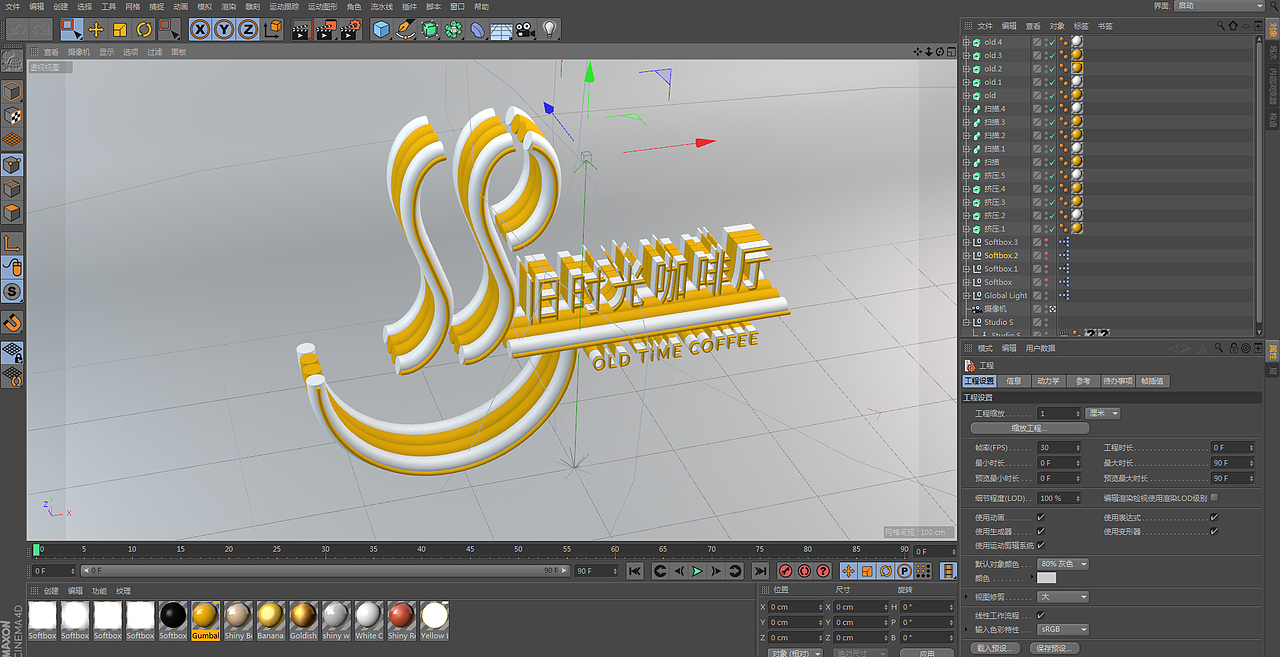Select the Scale tool
The height and width of the screenshot is (657, 1280).
pyautogui.click(x=118, y=29)
